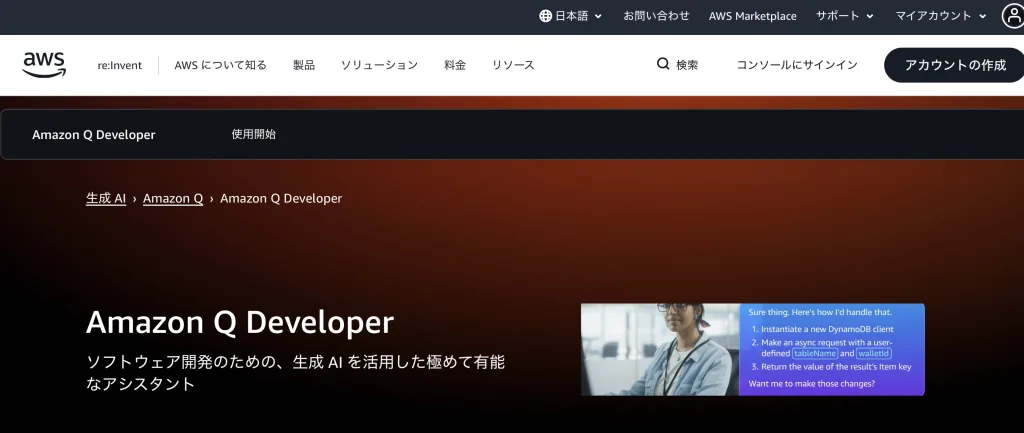Open the ソリューション menu

(379, 65)
